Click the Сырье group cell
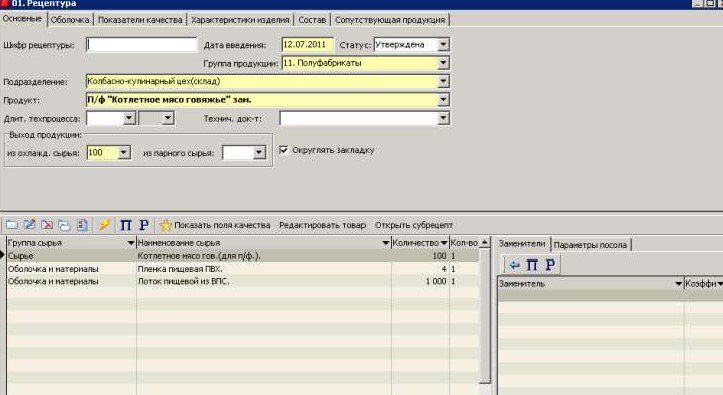723x395 pixels. [x=71, y=256]
